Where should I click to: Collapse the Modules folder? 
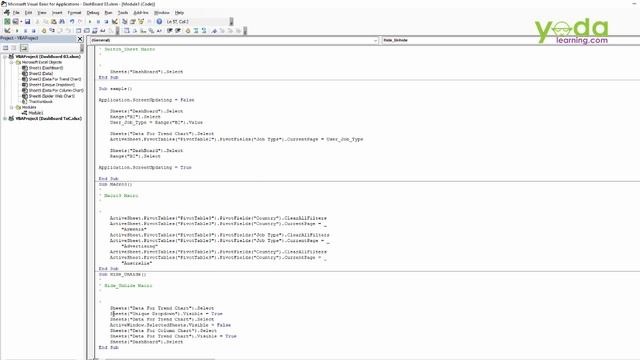point(11,107)
